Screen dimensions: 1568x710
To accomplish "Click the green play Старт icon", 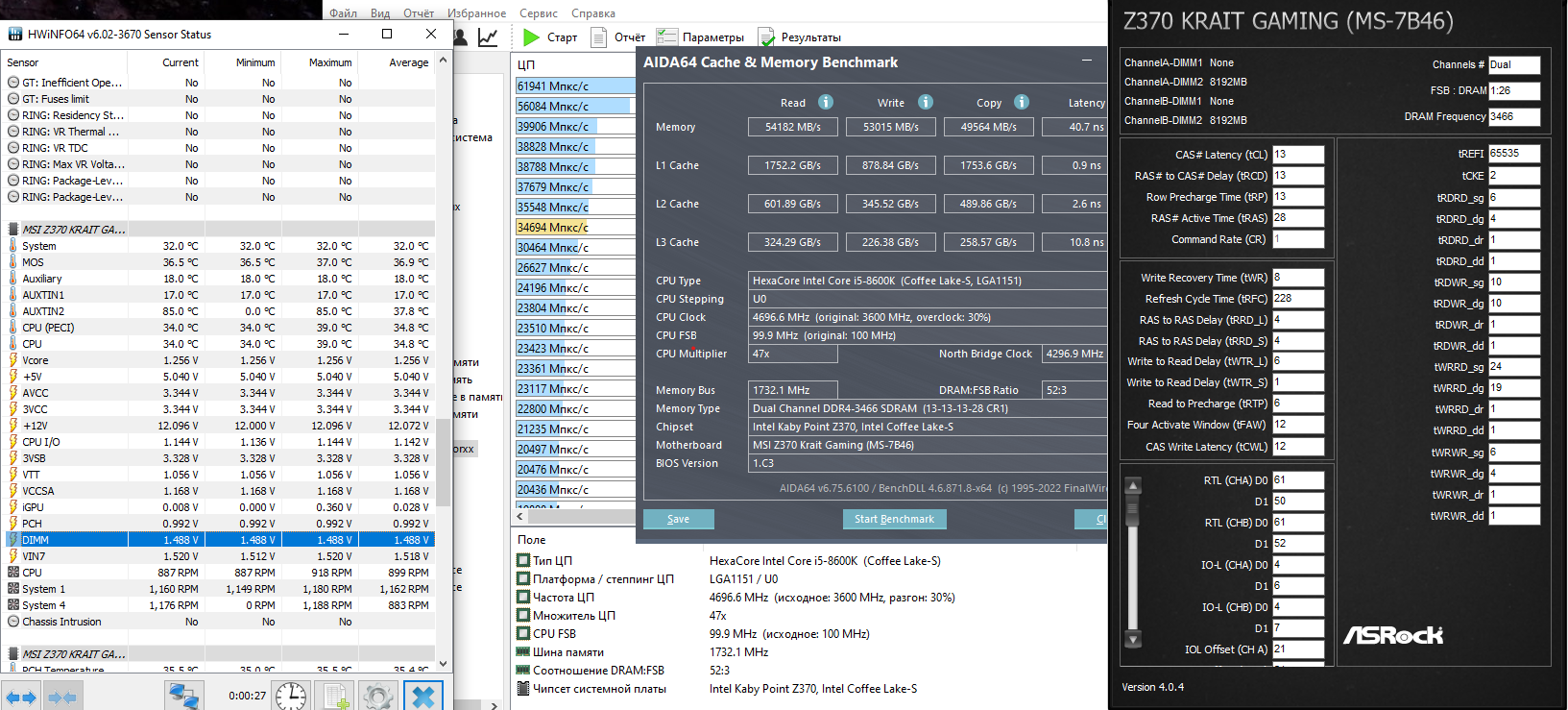I will (532, 37).
